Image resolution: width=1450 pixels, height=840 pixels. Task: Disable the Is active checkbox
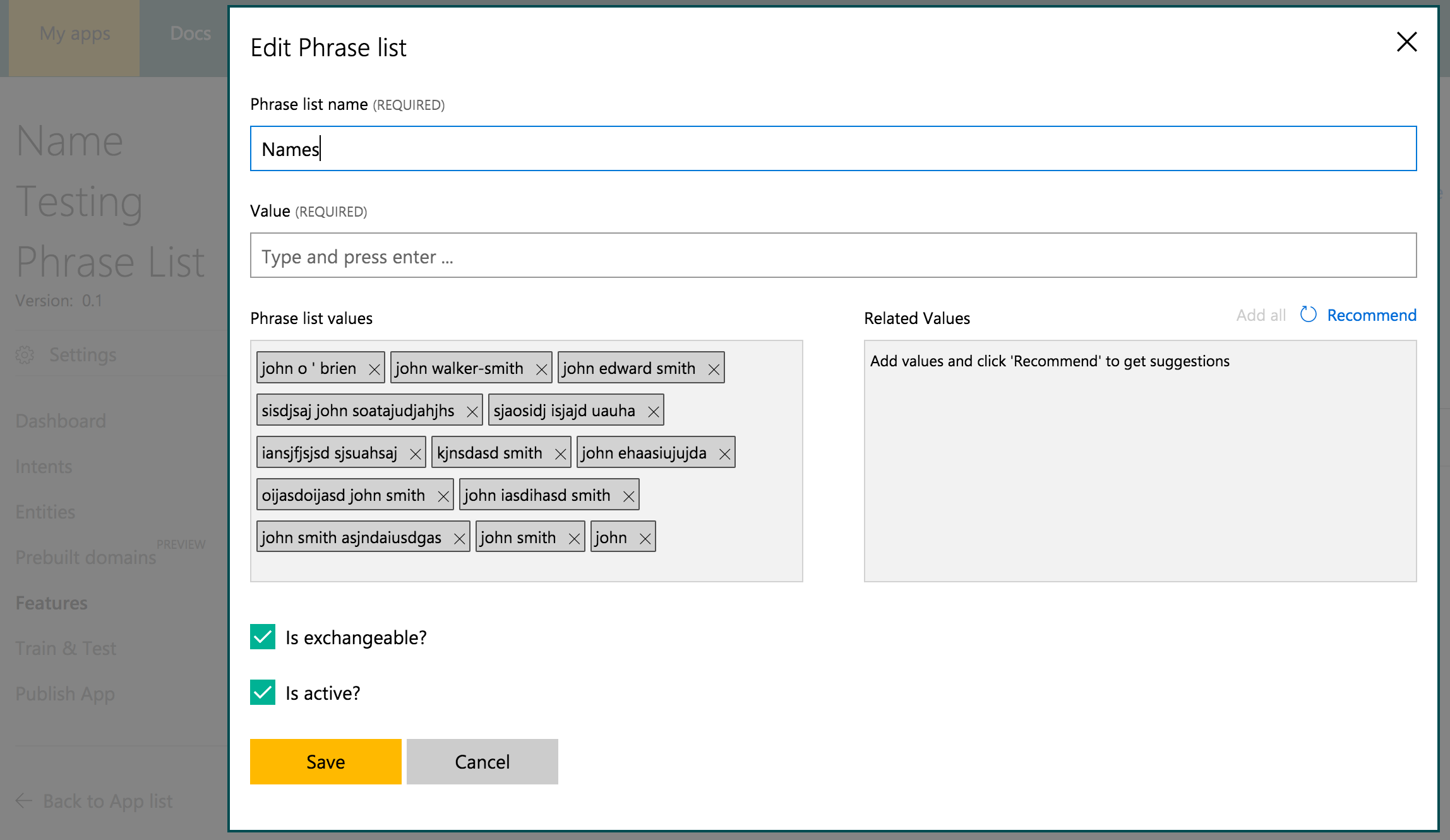pyautogui.click(x=262, y=693)
